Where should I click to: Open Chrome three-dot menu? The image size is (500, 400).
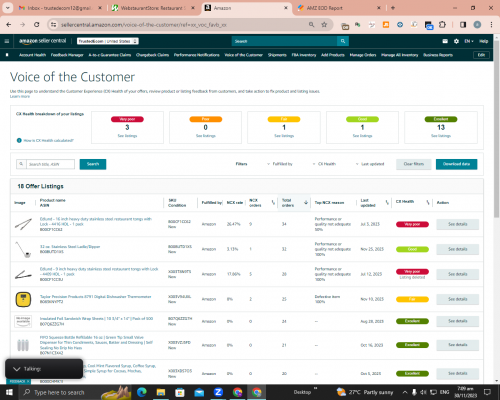491,25
